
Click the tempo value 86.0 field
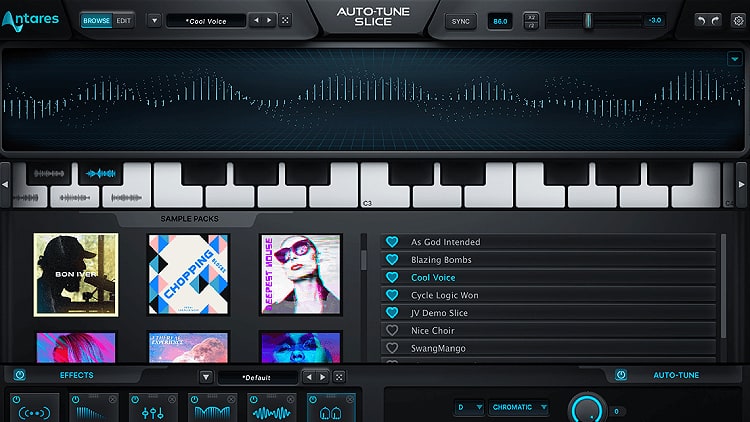500,21
